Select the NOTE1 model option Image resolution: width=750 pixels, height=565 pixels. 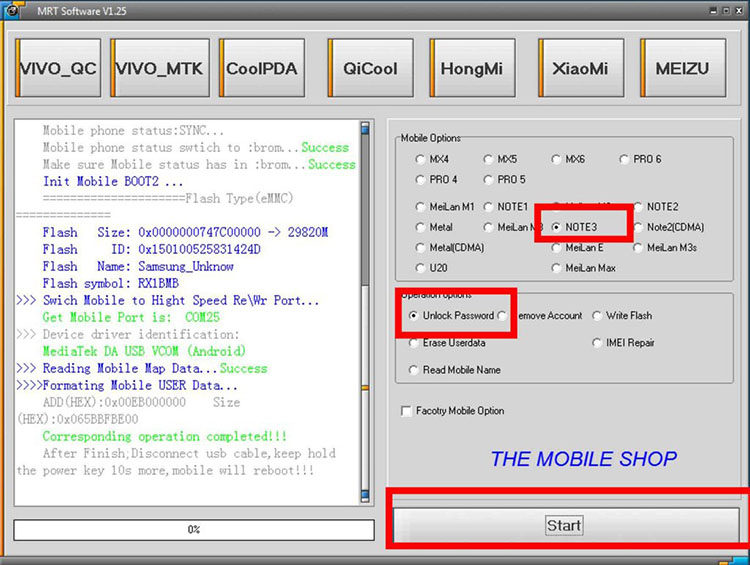pos(506,207)
